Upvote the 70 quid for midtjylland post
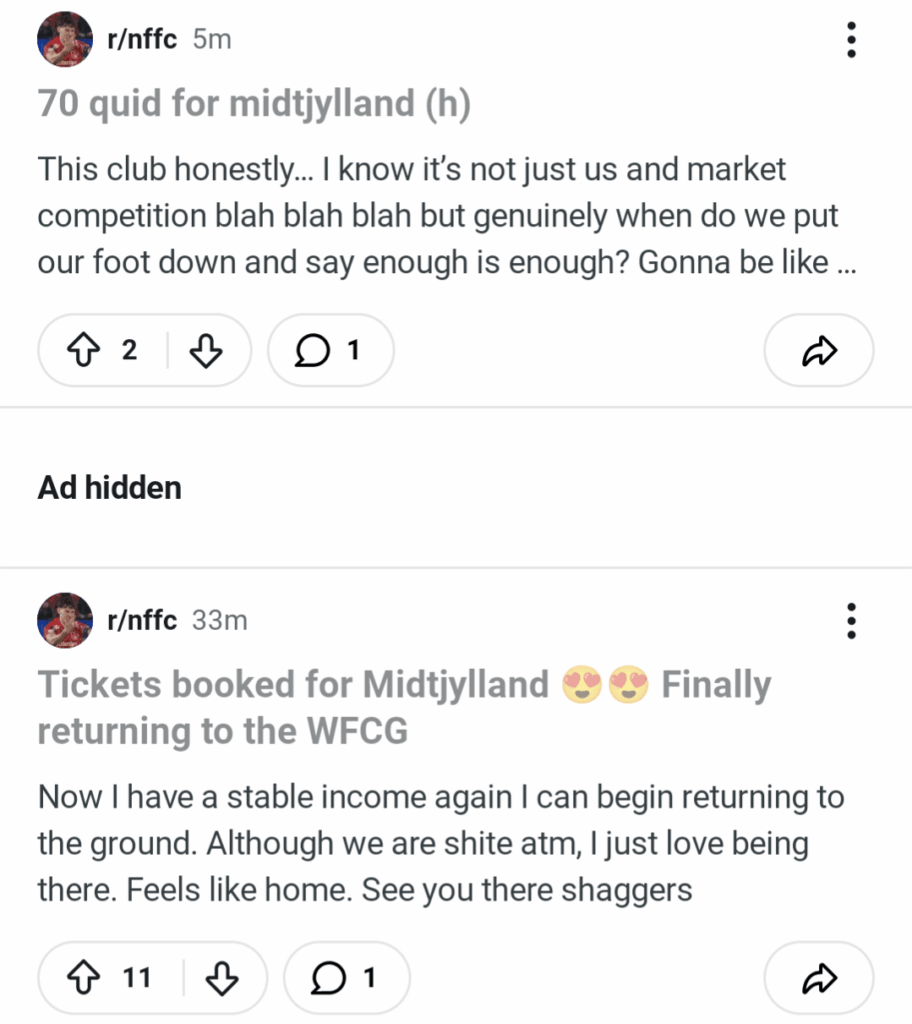This screenshot has width=912, height=1024. tap(85, 350)
